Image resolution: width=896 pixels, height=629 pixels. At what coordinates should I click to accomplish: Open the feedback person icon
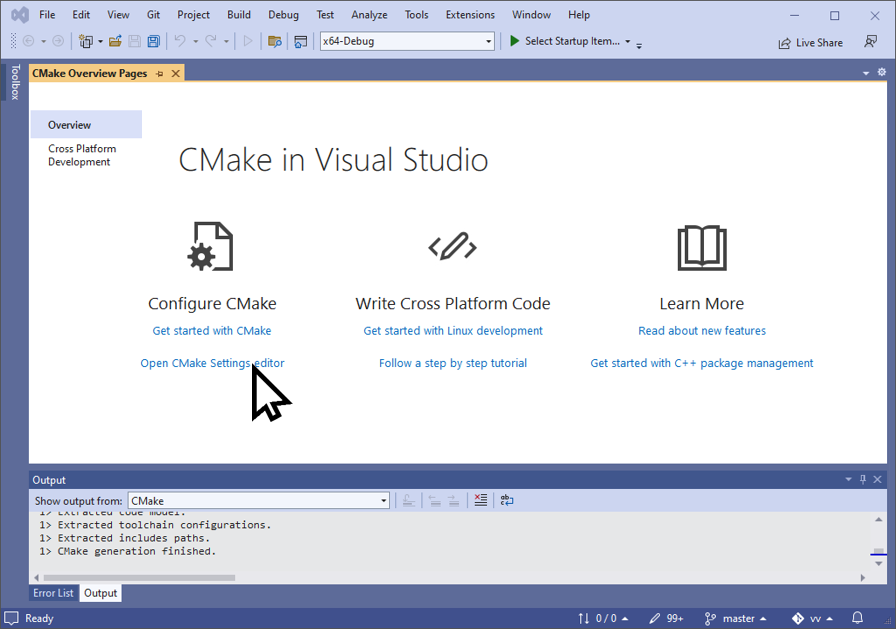tap(871, 41)
